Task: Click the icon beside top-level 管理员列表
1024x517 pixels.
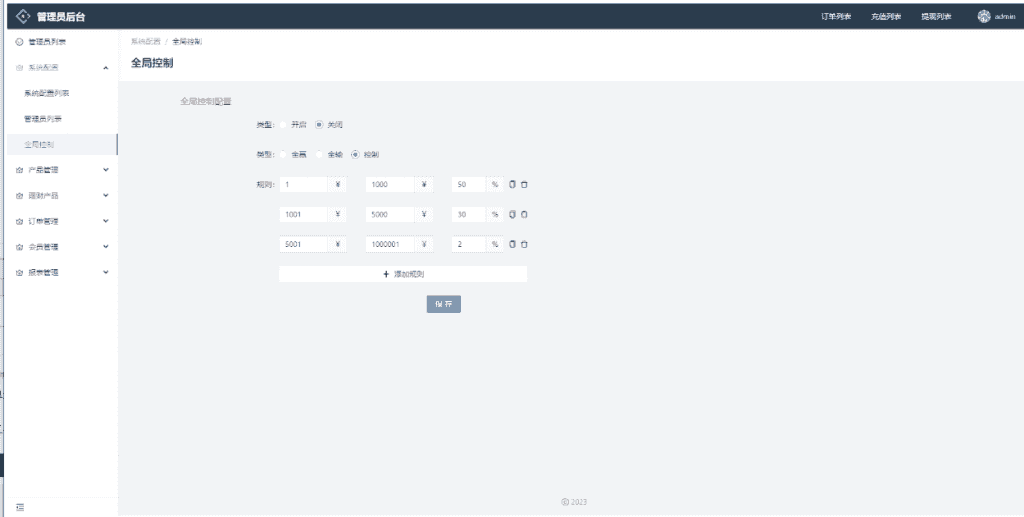Action: point(20,42)
